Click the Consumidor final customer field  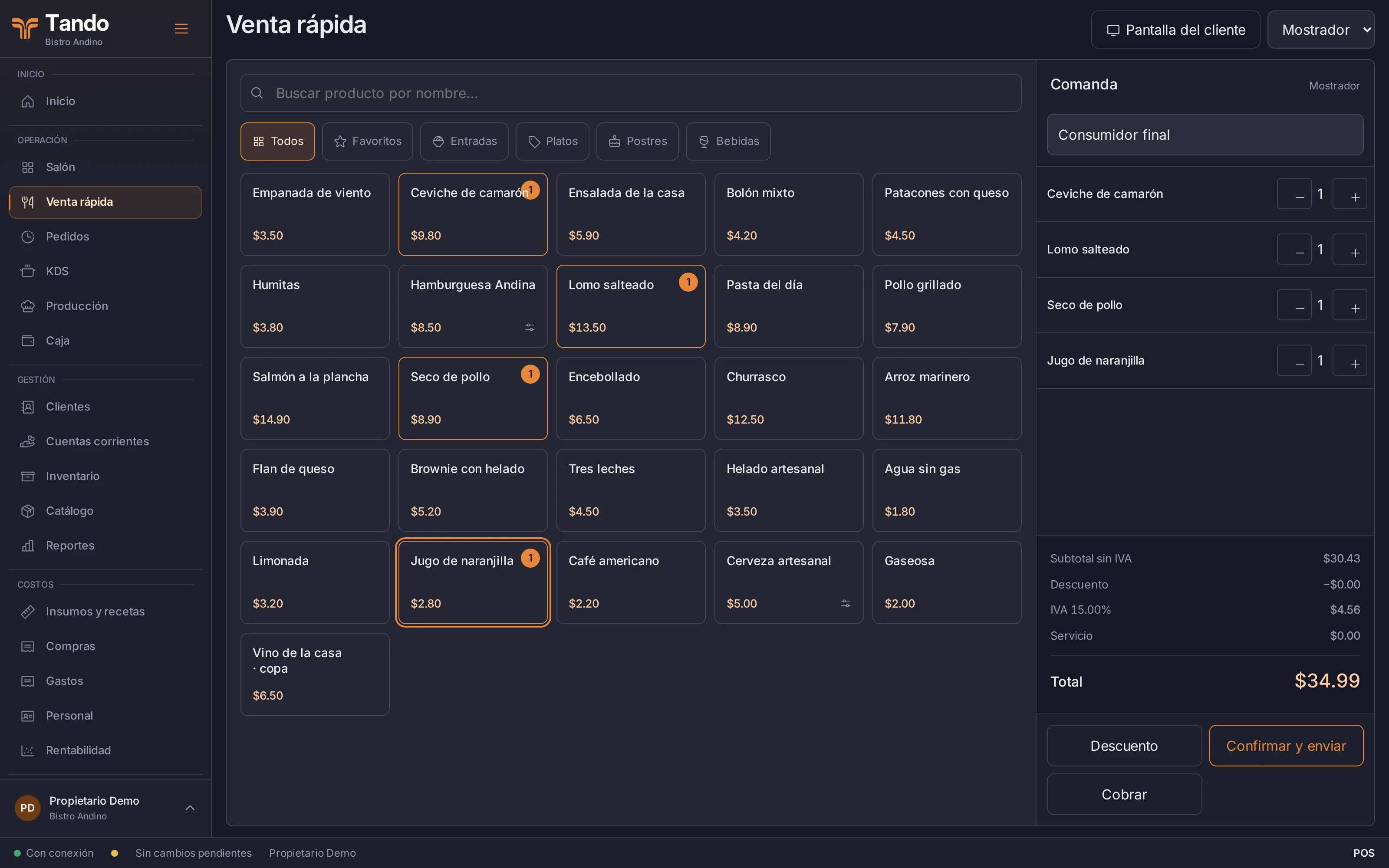pos(1205,135)
